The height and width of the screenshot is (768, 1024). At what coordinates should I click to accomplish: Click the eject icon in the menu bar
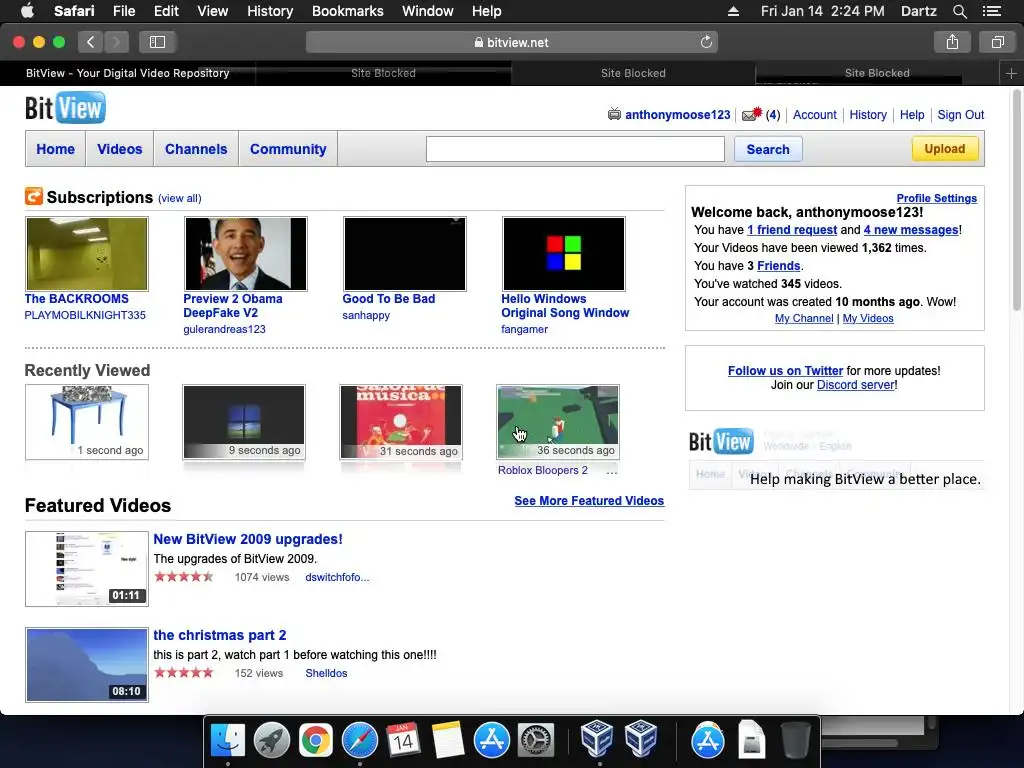pos(733,11)
